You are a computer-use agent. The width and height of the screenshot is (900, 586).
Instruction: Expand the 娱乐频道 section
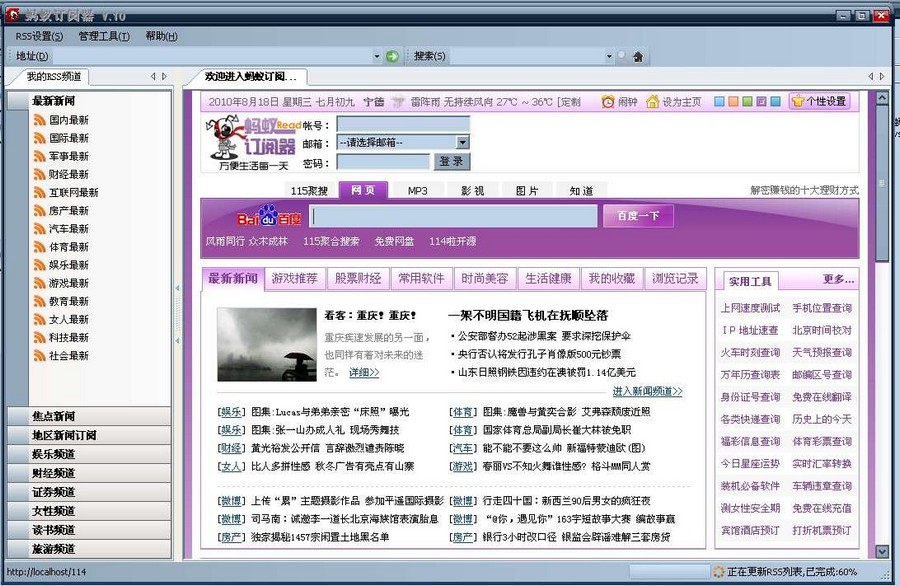click(x=90, y=454)
